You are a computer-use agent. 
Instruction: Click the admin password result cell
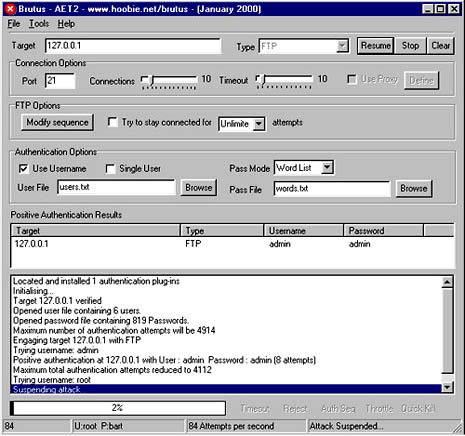click(360, 244)
